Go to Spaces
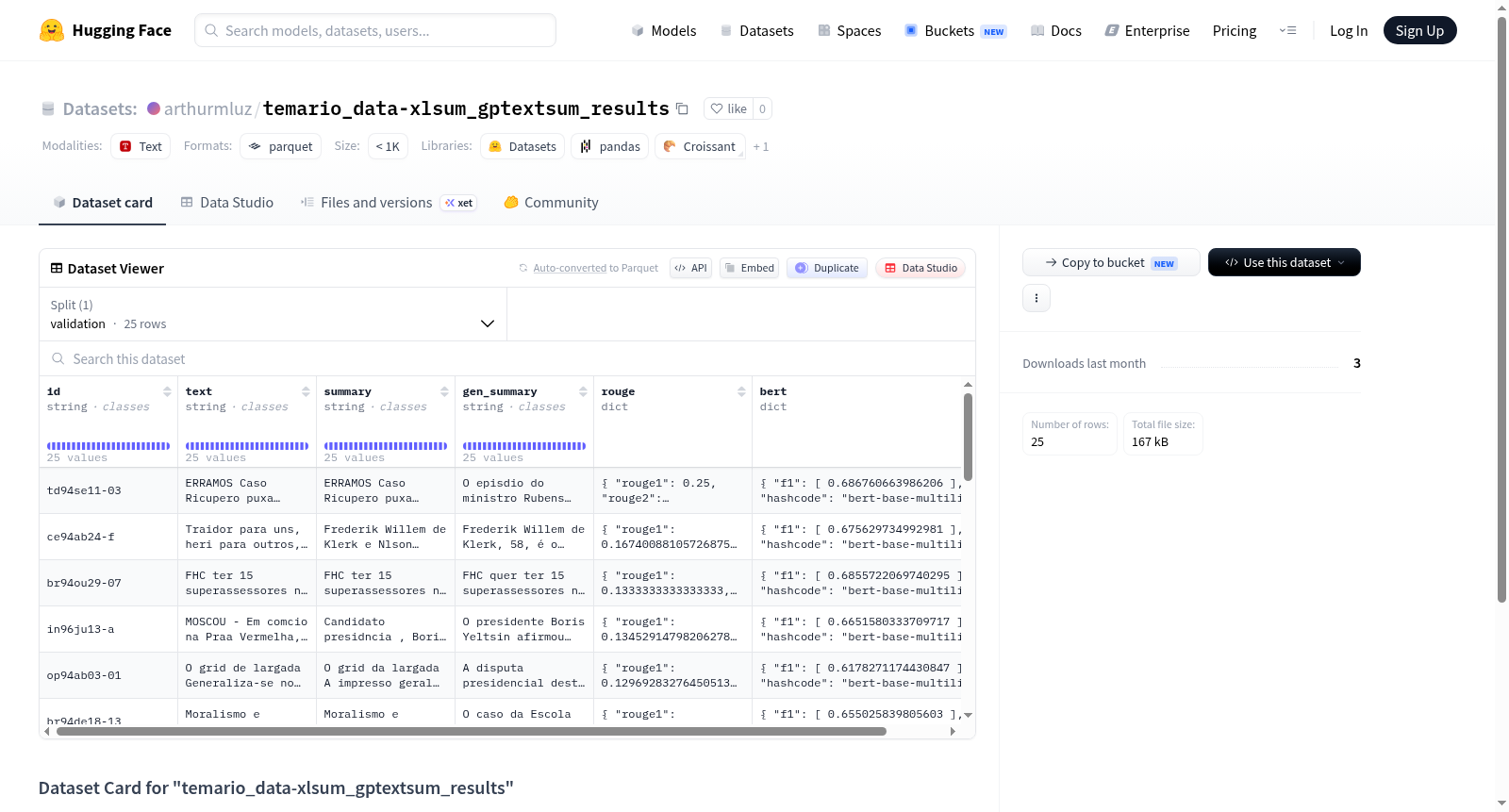The width and height of the screenshot is (1509, 812). click(x=849, y=30)
